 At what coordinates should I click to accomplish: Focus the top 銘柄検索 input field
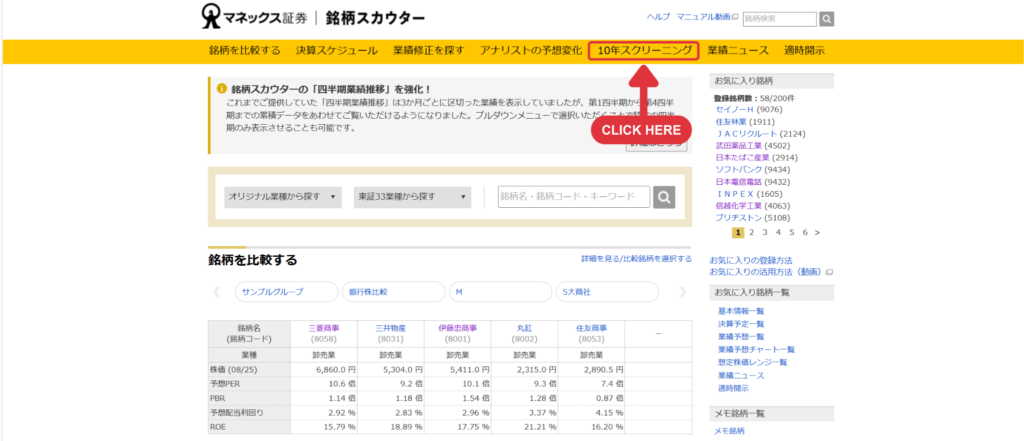click(x=780, y=19)
